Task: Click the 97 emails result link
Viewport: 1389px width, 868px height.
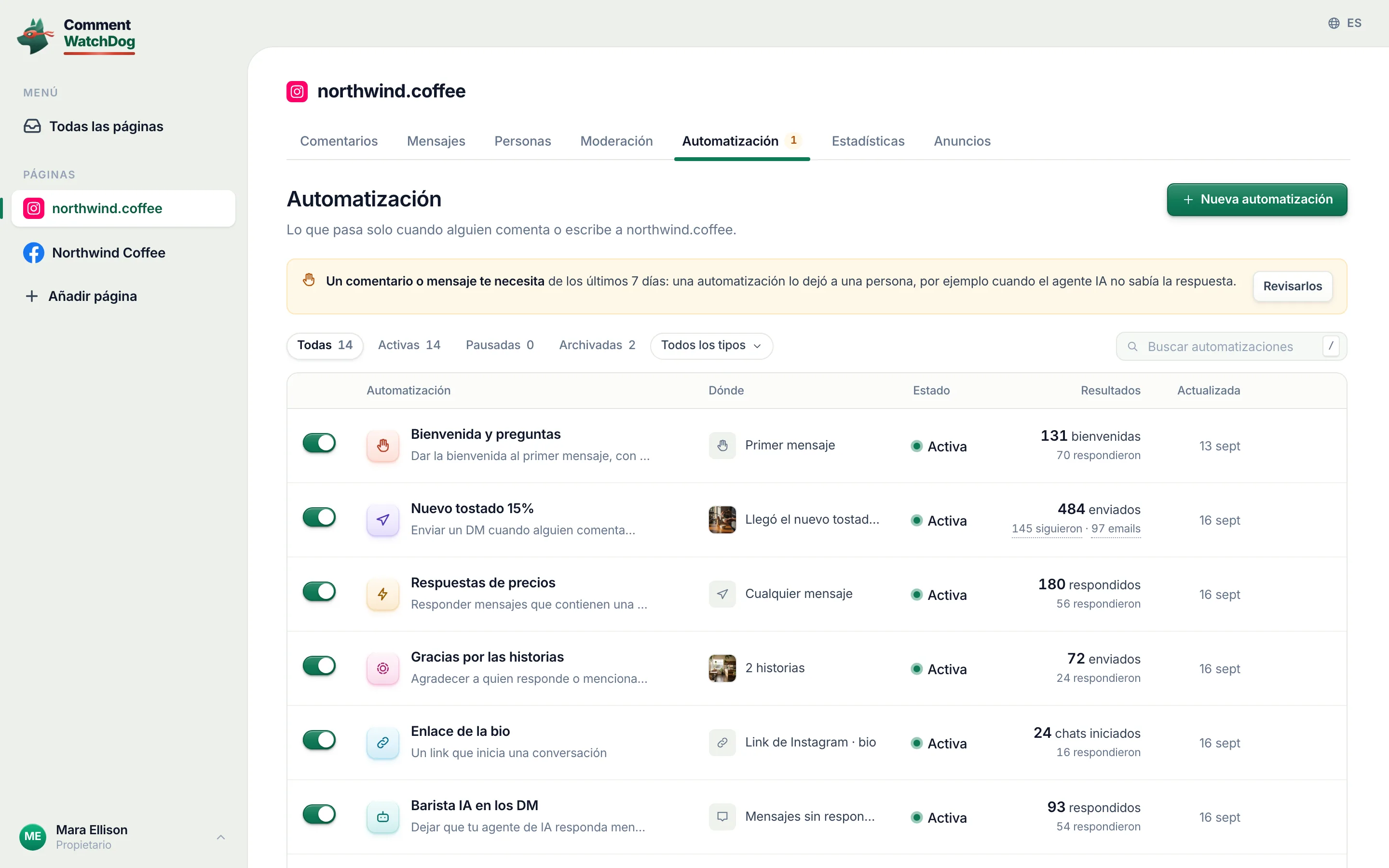Action: [1116, 529]
